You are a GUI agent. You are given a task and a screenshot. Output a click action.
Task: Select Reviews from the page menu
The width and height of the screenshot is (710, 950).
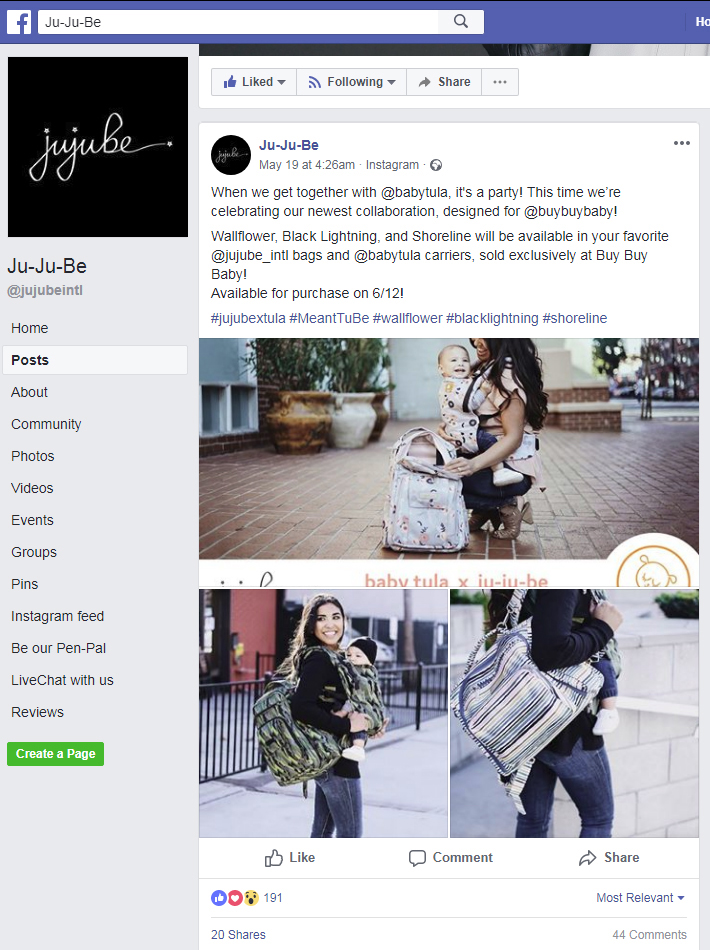pos(37,712)
